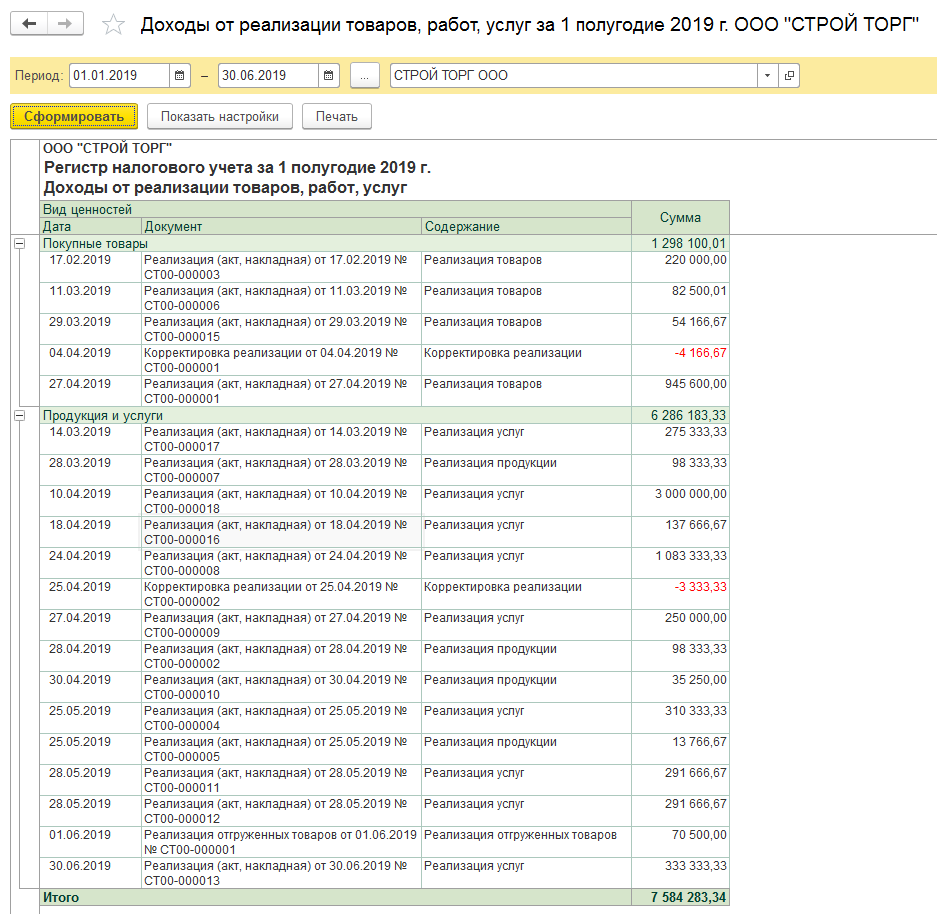The height and width of the screenshot is (914, 937).
Task: Select the red amount -3 333,33
Action: coord(680,594)
